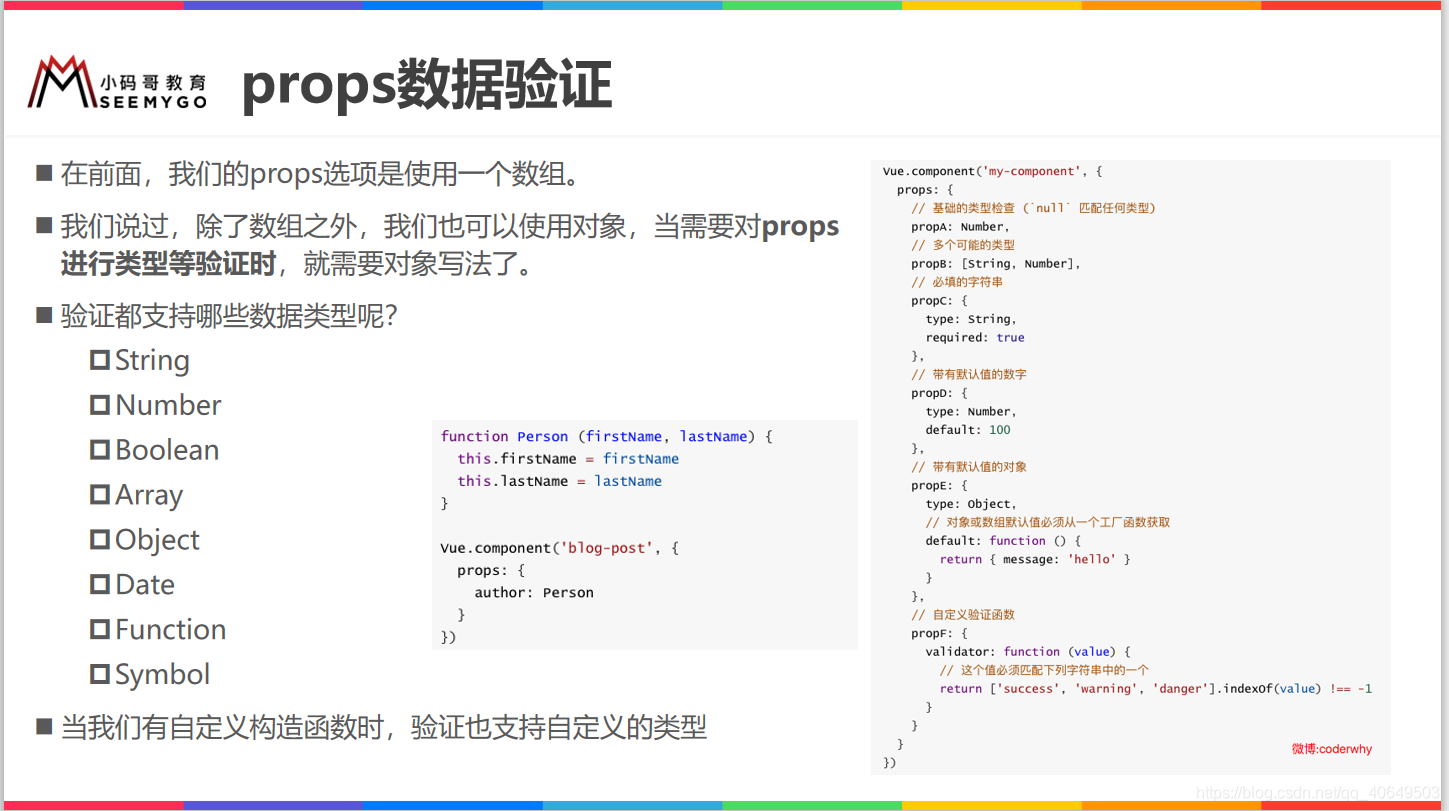Select the "Date" list item
This screenshot has height=811, width=1449.
(x=133, y=584)
